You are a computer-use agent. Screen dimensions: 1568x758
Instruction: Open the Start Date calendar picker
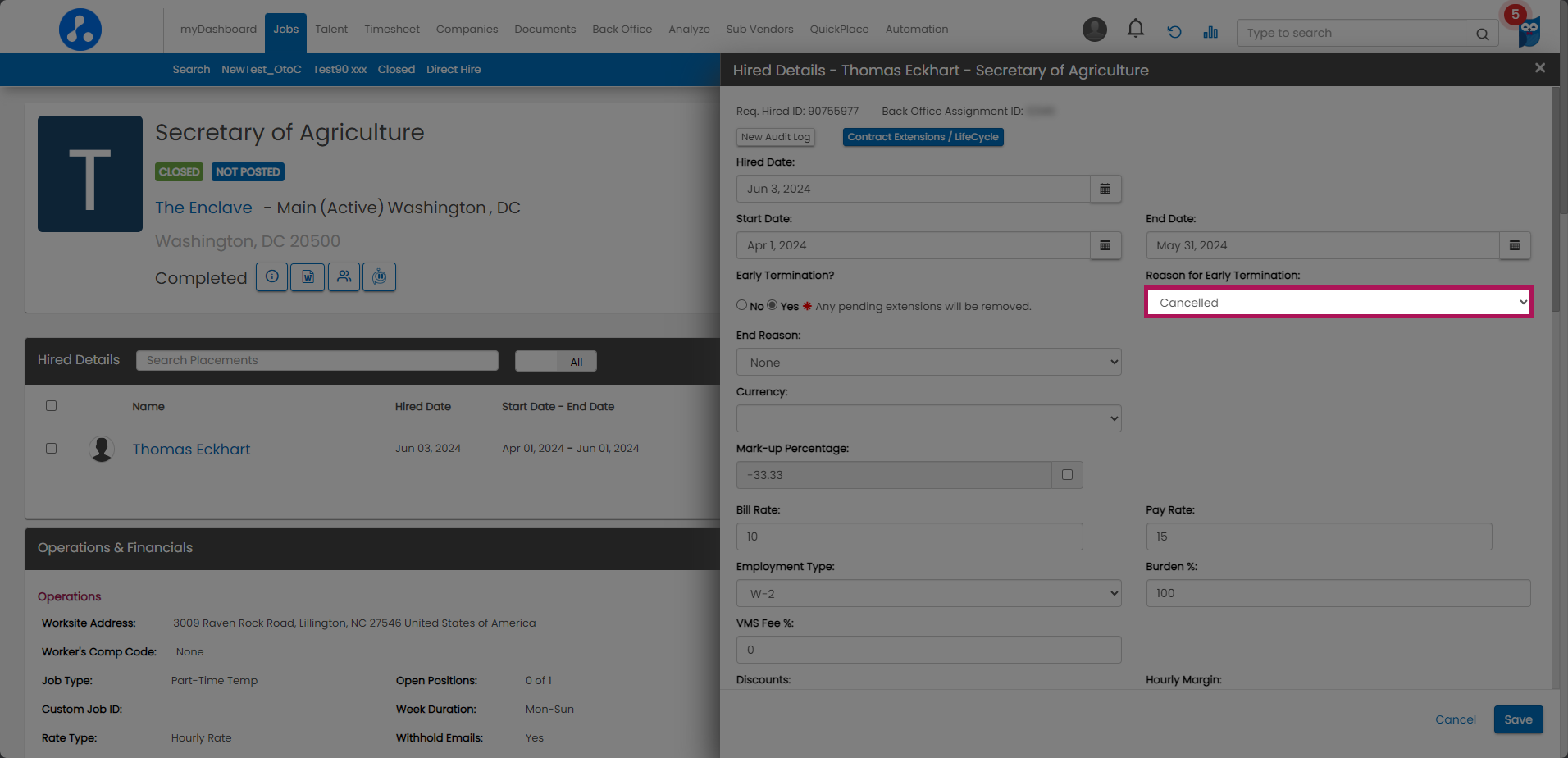(1105, 245)
